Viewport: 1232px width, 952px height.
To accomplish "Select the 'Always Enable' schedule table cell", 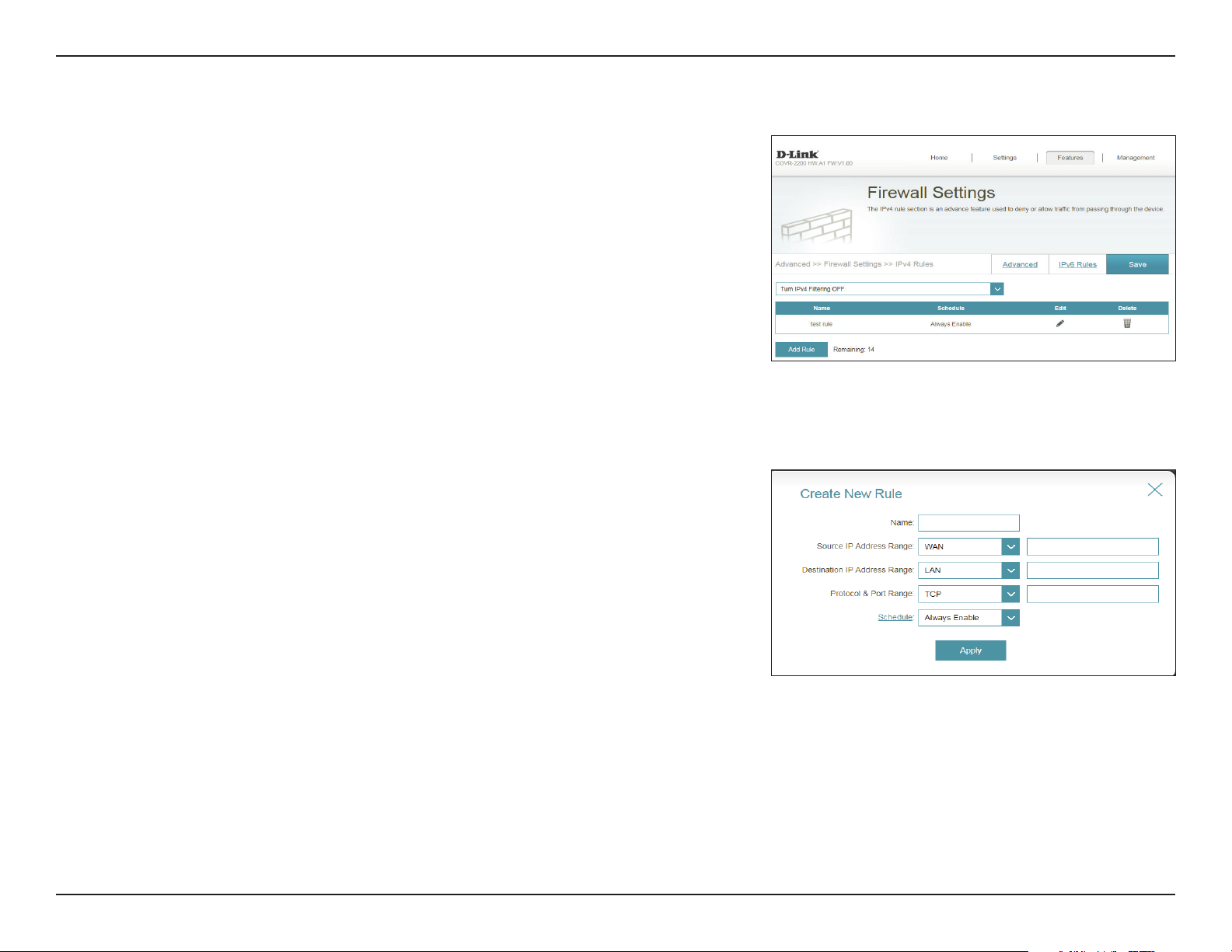I will click(951, 324).
